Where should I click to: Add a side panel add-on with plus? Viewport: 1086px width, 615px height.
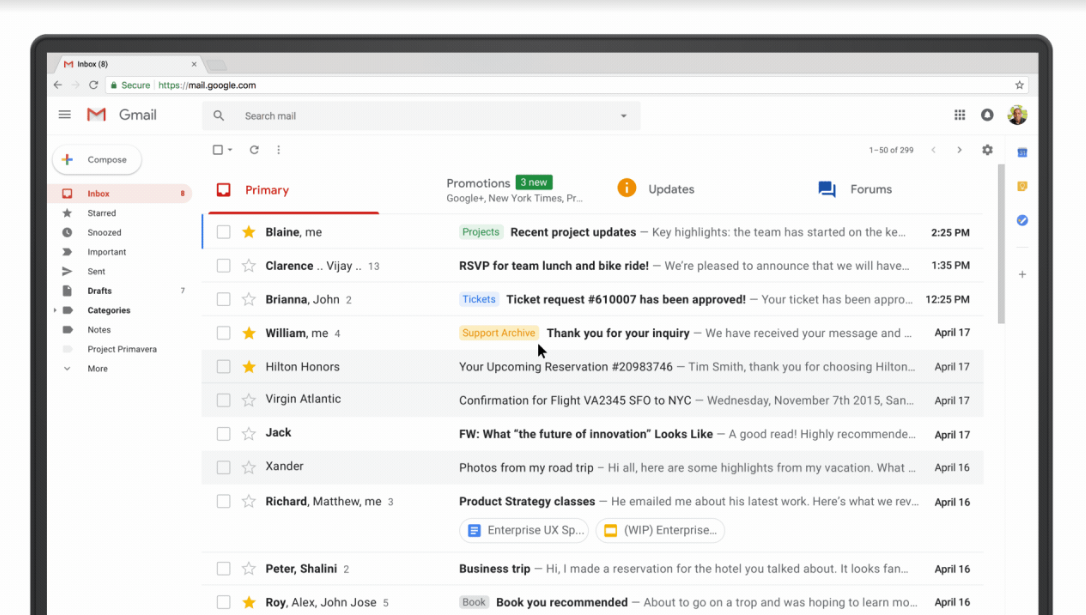(x=1022, y=274)
